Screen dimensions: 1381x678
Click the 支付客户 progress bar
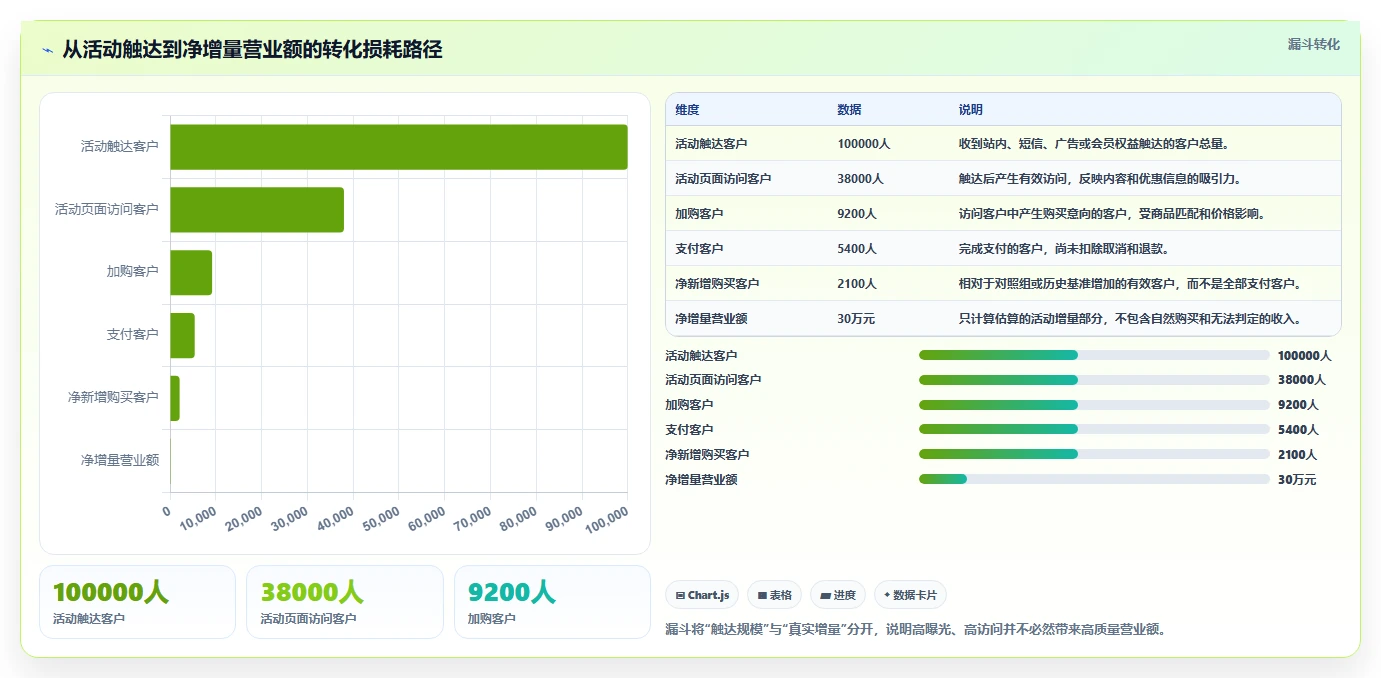click(1094, 429)
